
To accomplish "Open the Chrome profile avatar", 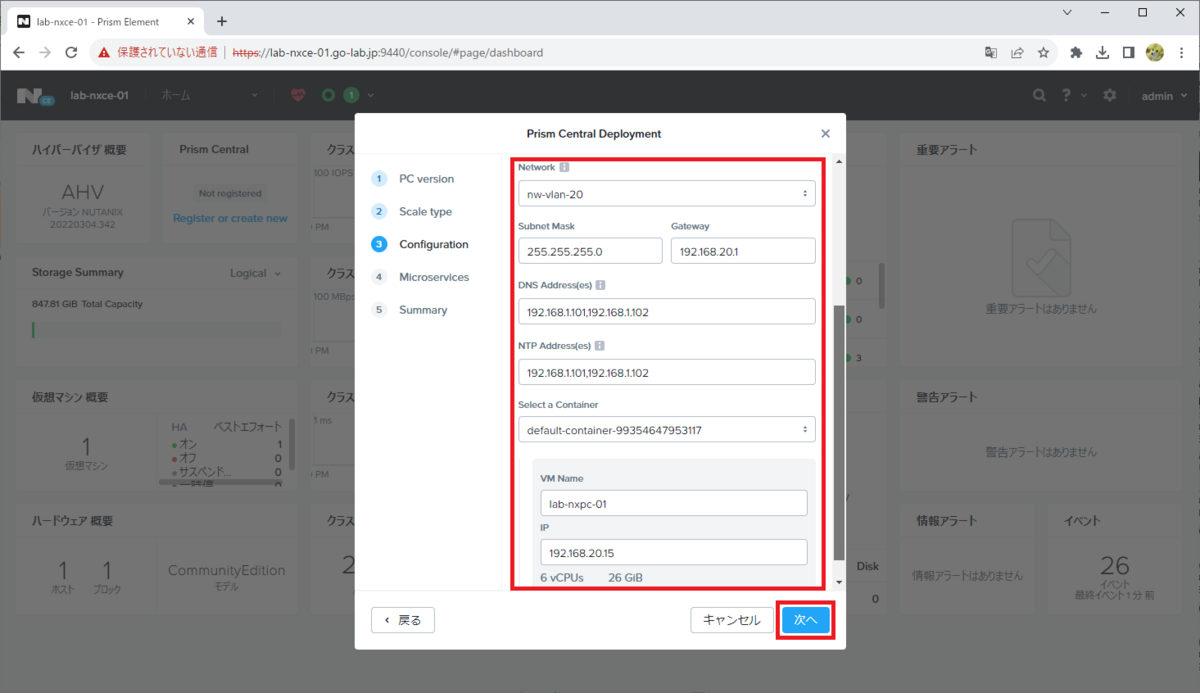I will point(1154,52).
